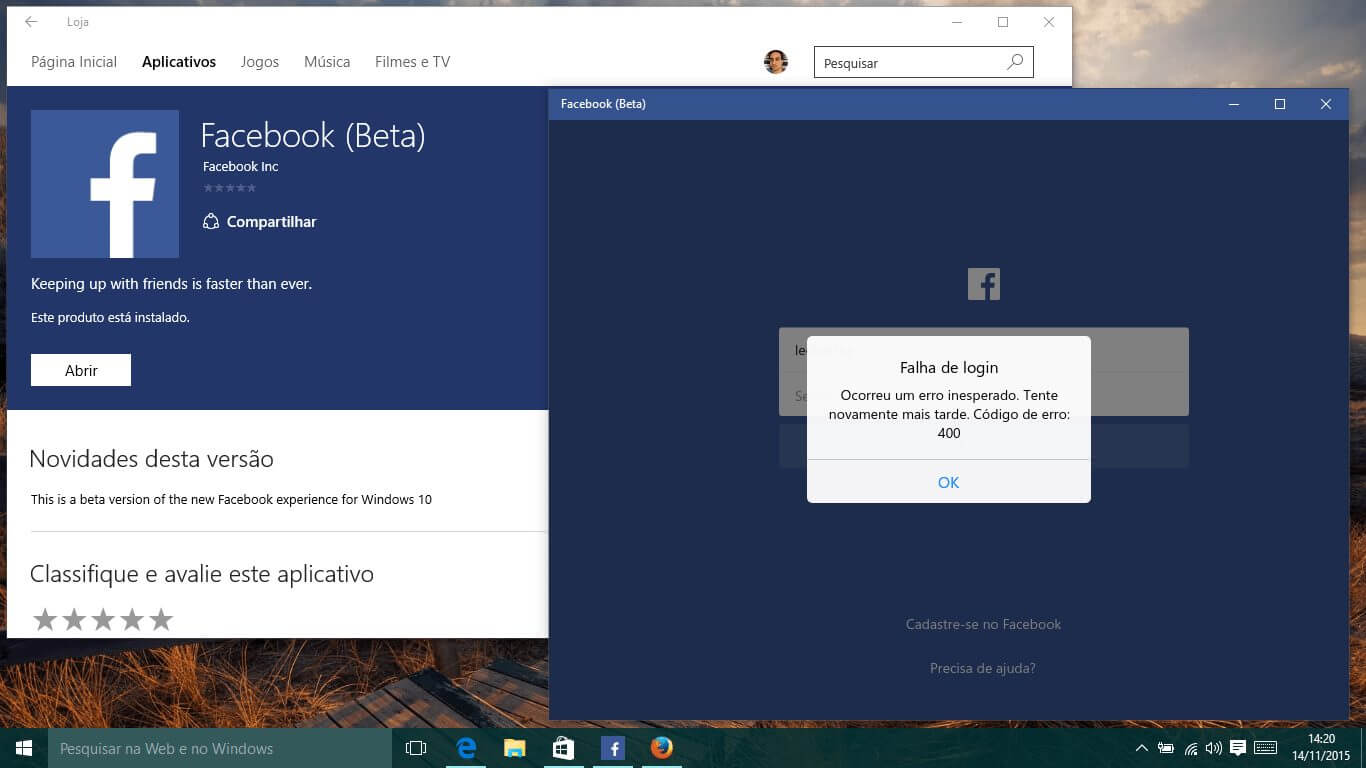Open the Windows Start menu
1366x768 pixels.
24,748
